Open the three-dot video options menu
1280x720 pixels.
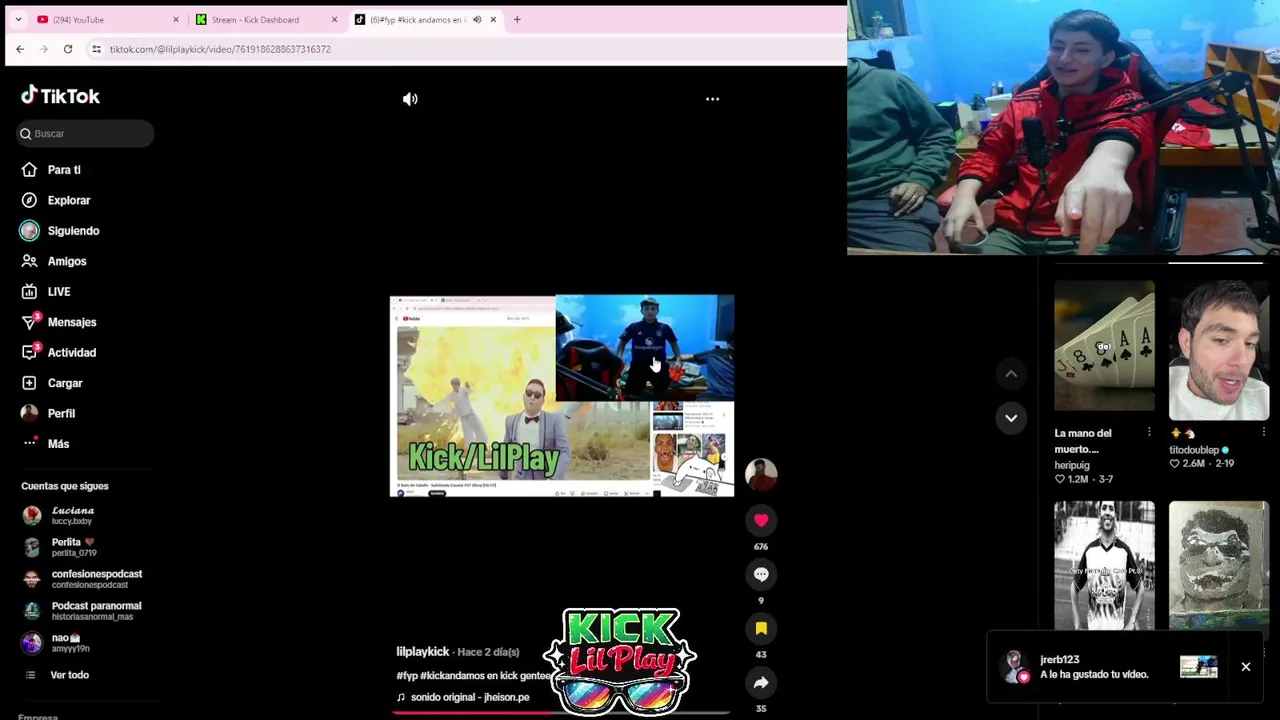712,99
